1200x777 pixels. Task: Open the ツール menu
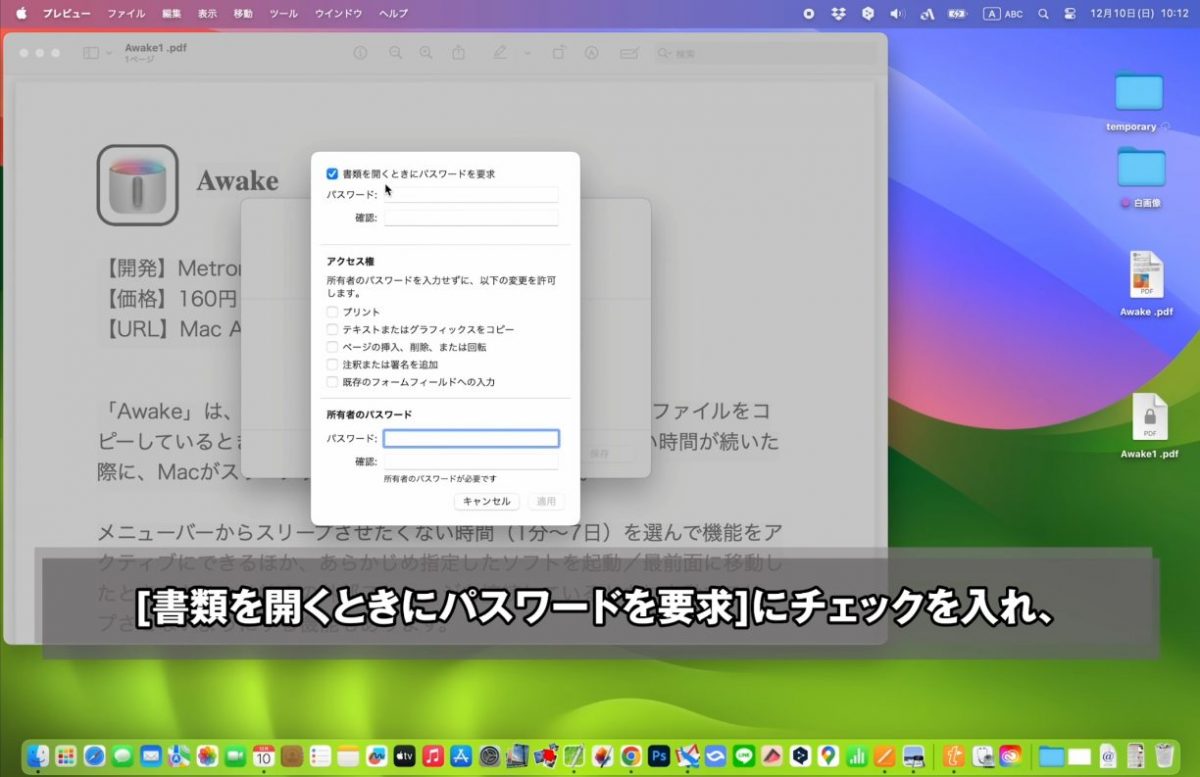pyautogui.click(x=284, y=14)
